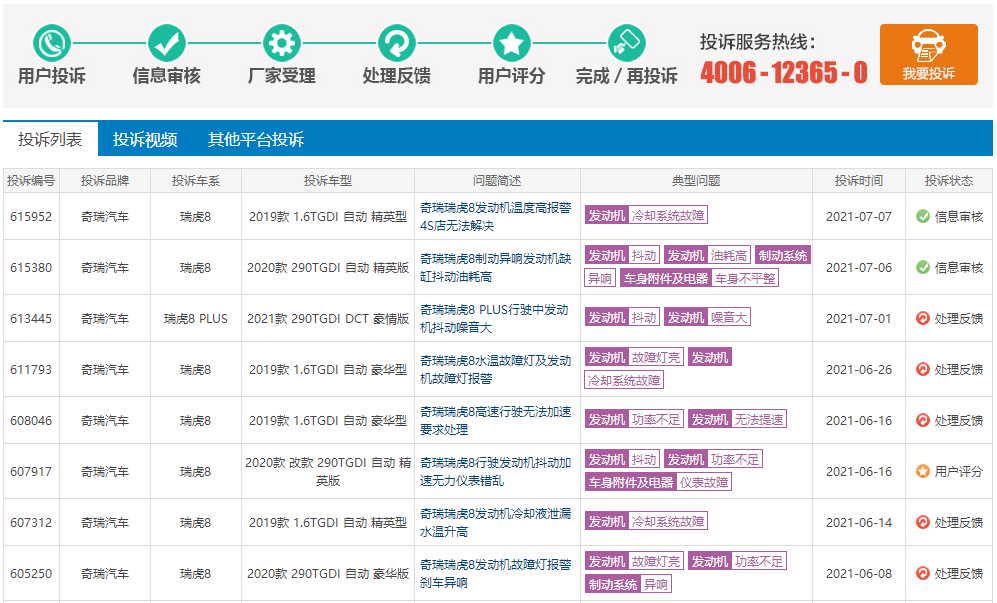Click the 厂家受理 gear step icon
The image size is (997, 603).
[282, 43]
